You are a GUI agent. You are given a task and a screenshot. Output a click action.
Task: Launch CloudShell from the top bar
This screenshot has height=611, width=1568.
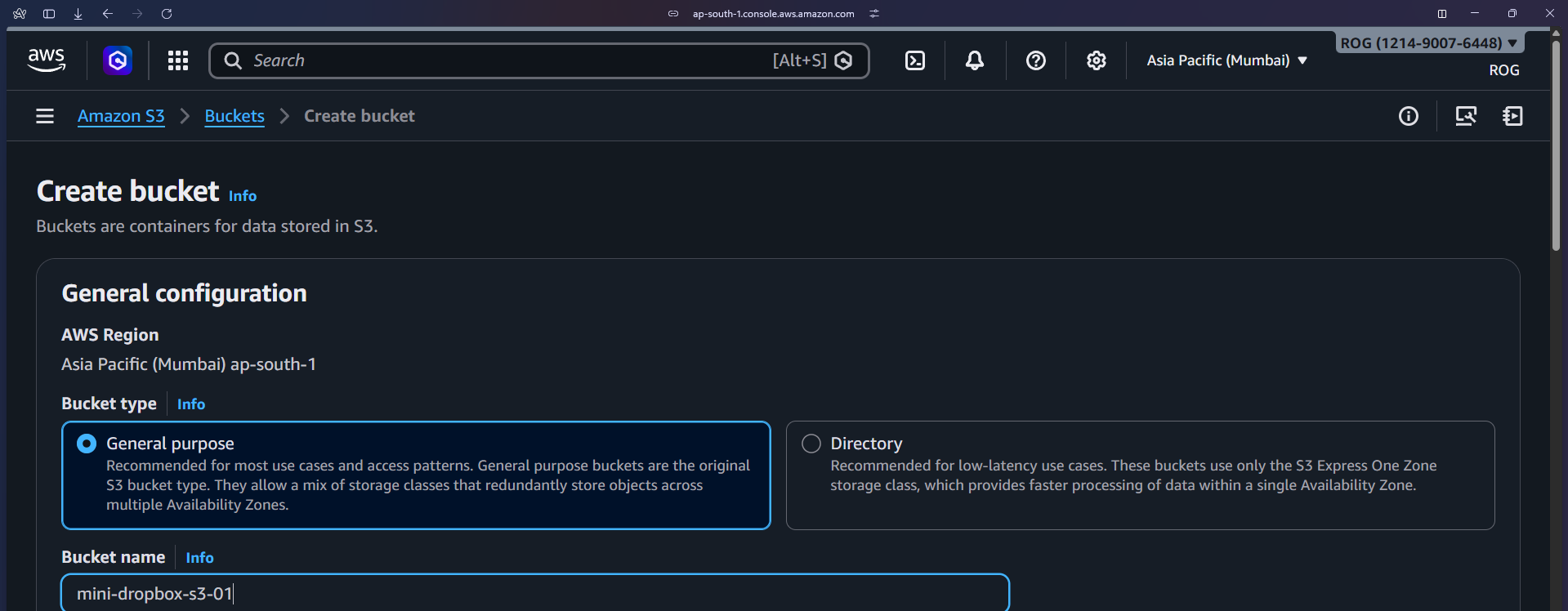[915, 60]
